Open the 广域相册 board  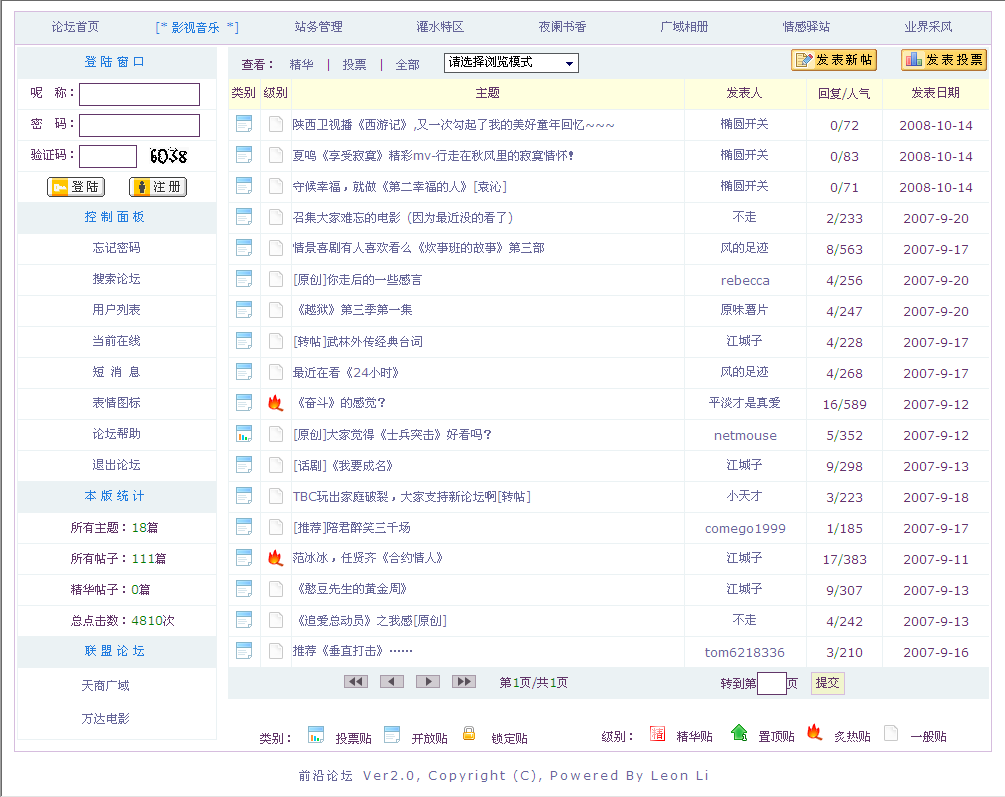tap(684, 27)
